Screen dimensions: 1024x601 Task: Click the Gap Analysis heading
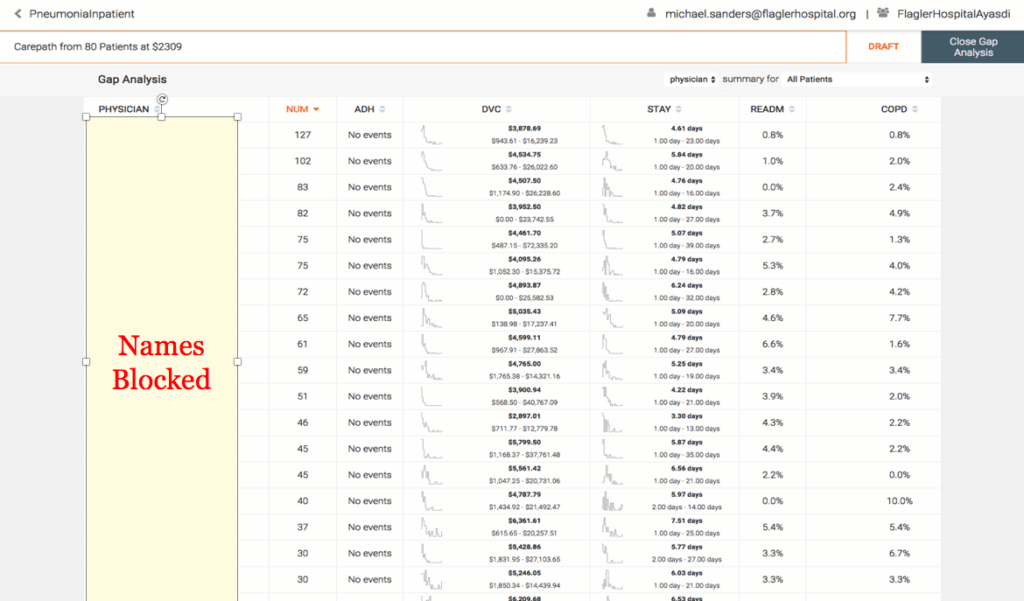click(x=132, y=79)
